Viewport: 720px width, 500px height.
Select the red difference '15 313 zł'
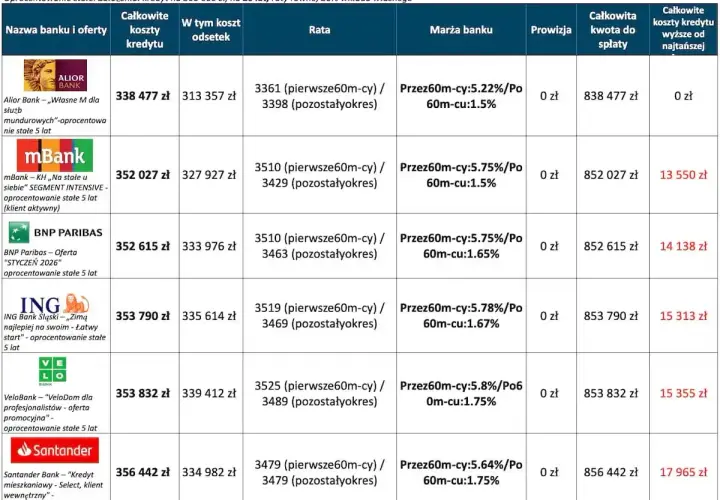pyautogui.click(x=683, y=316)
